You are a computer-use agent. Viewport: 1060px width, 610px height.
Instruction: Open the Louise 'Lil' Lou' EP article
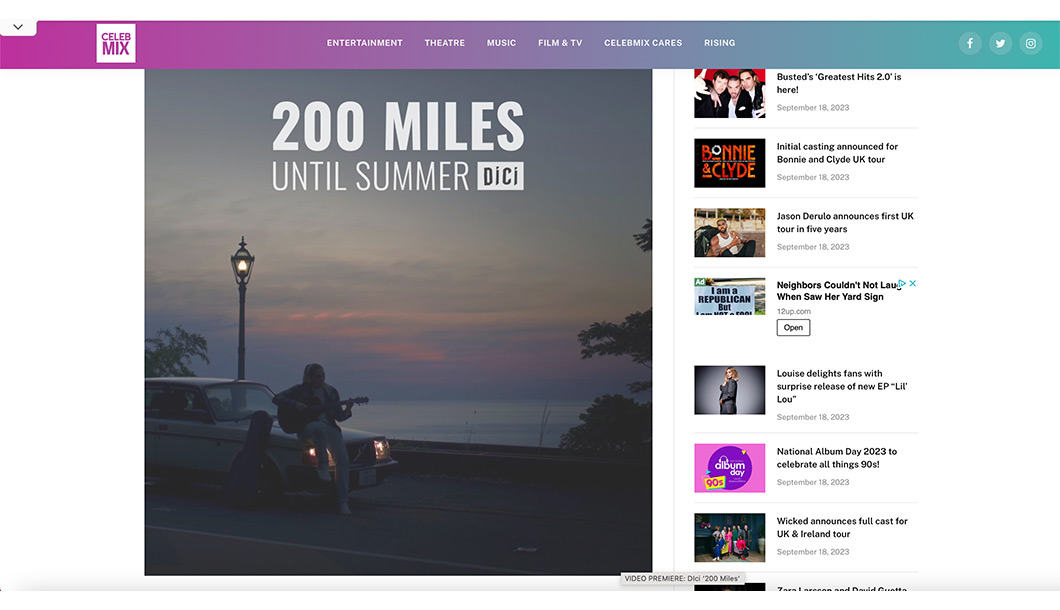click(x=842, y=386)
